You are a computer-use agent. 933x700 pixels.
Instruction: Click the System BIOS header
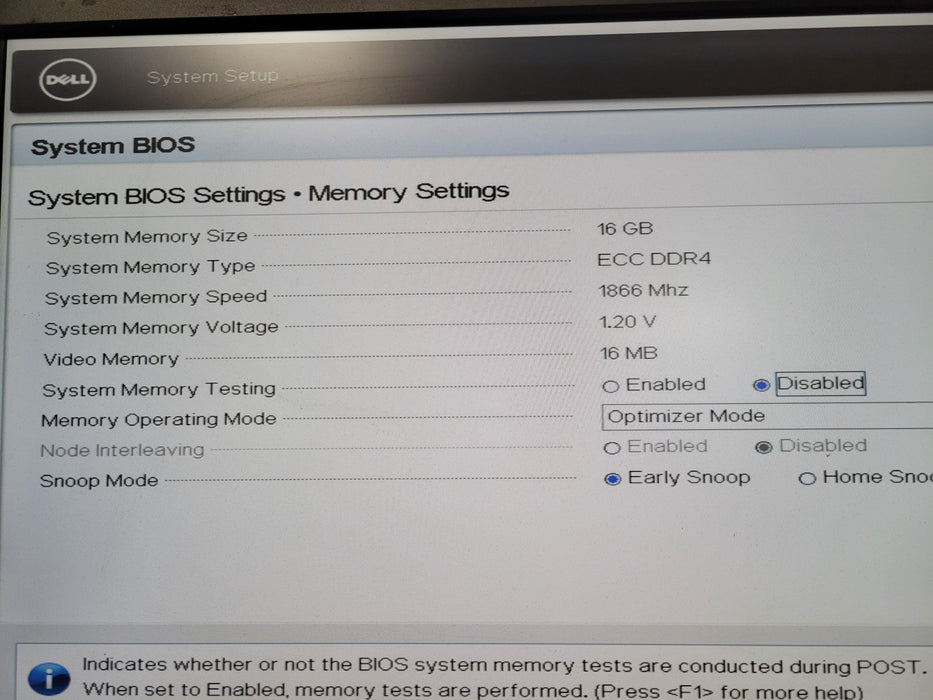(x=113, y=146)
